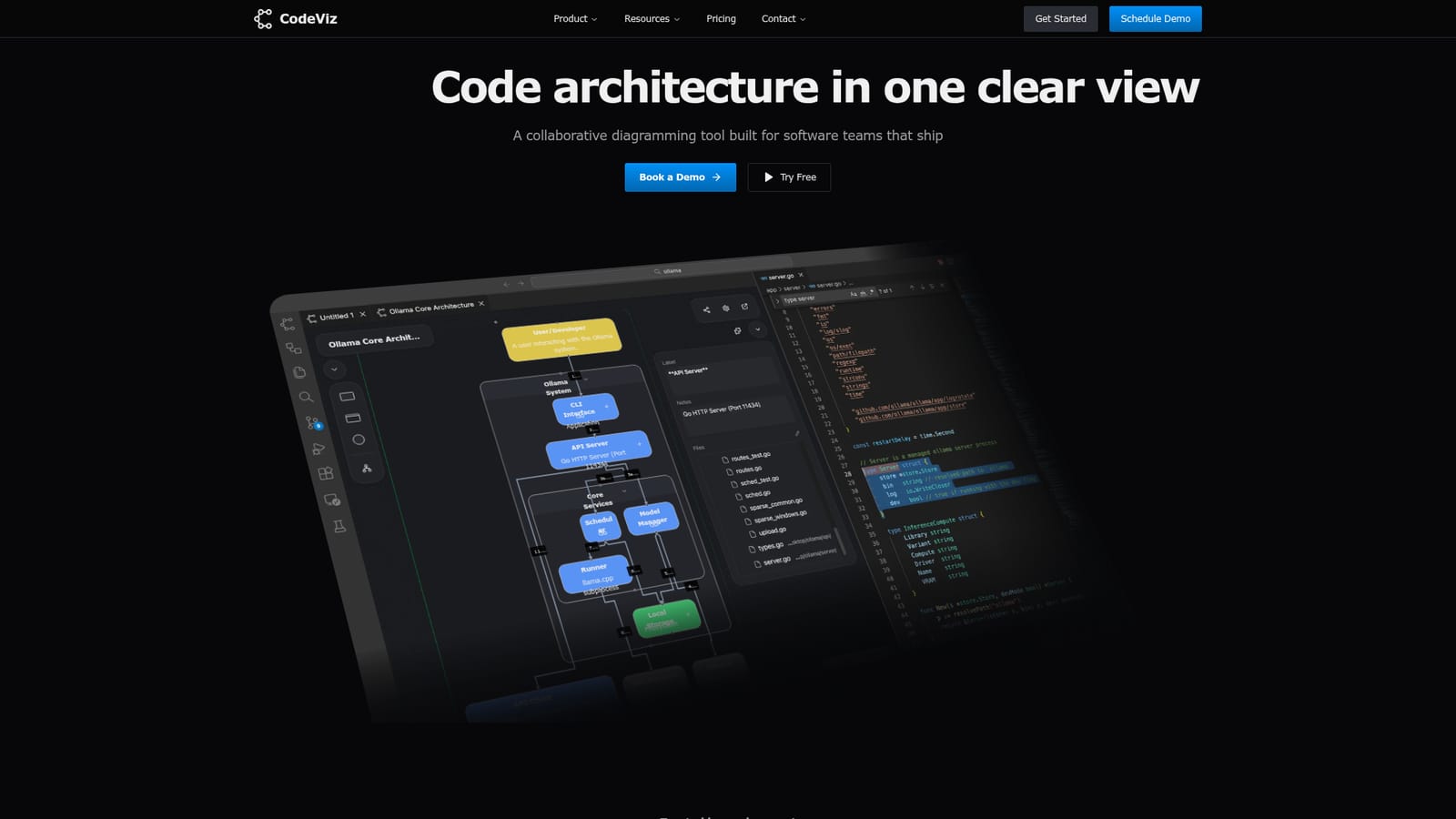Select the CLI Interface node
Image resolution: width=1456 pixels, height=819 pixels.
584,409
